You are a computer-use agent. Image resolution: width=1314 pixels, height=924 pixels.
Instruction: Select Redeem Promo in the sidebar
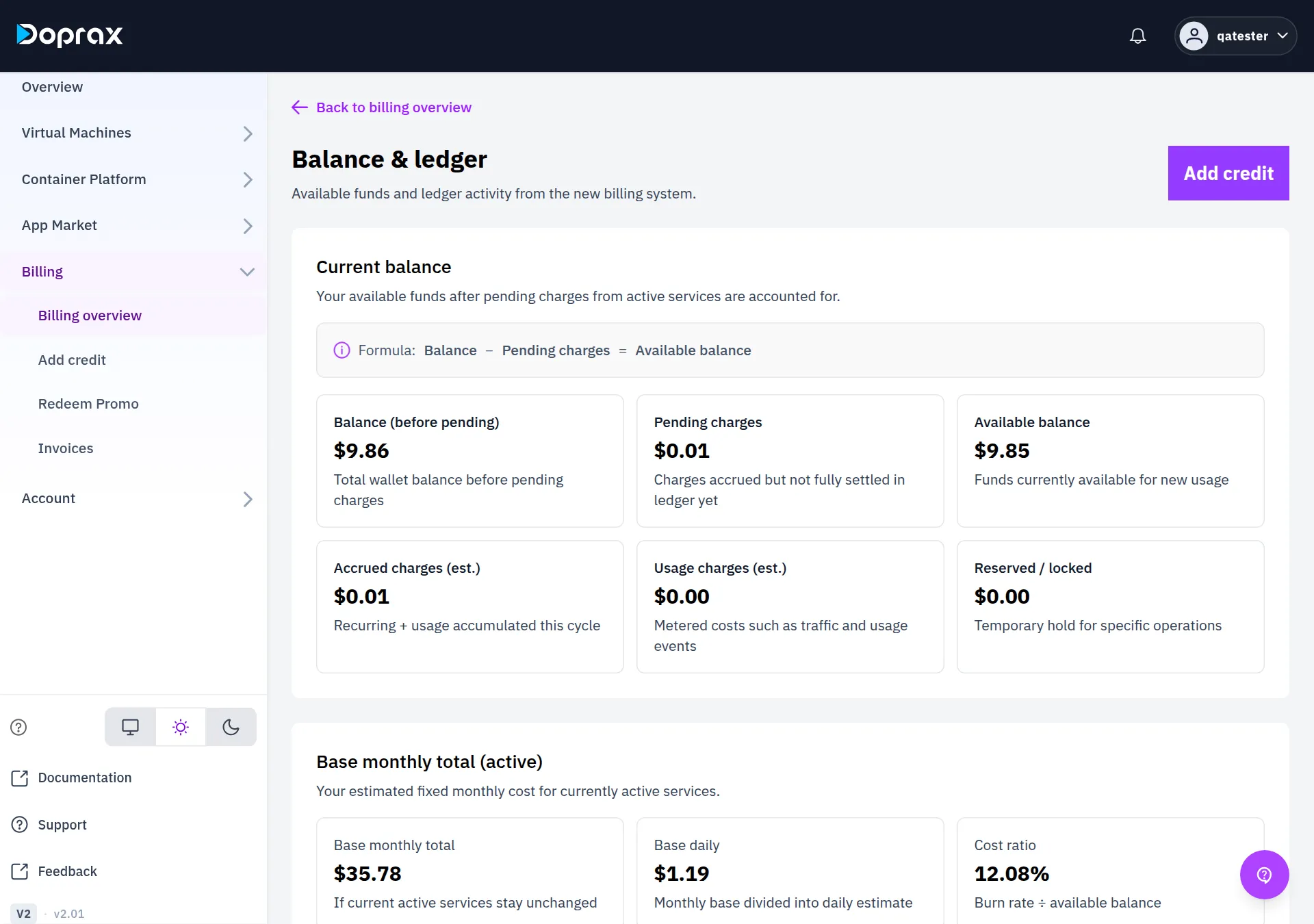(88, 404)
